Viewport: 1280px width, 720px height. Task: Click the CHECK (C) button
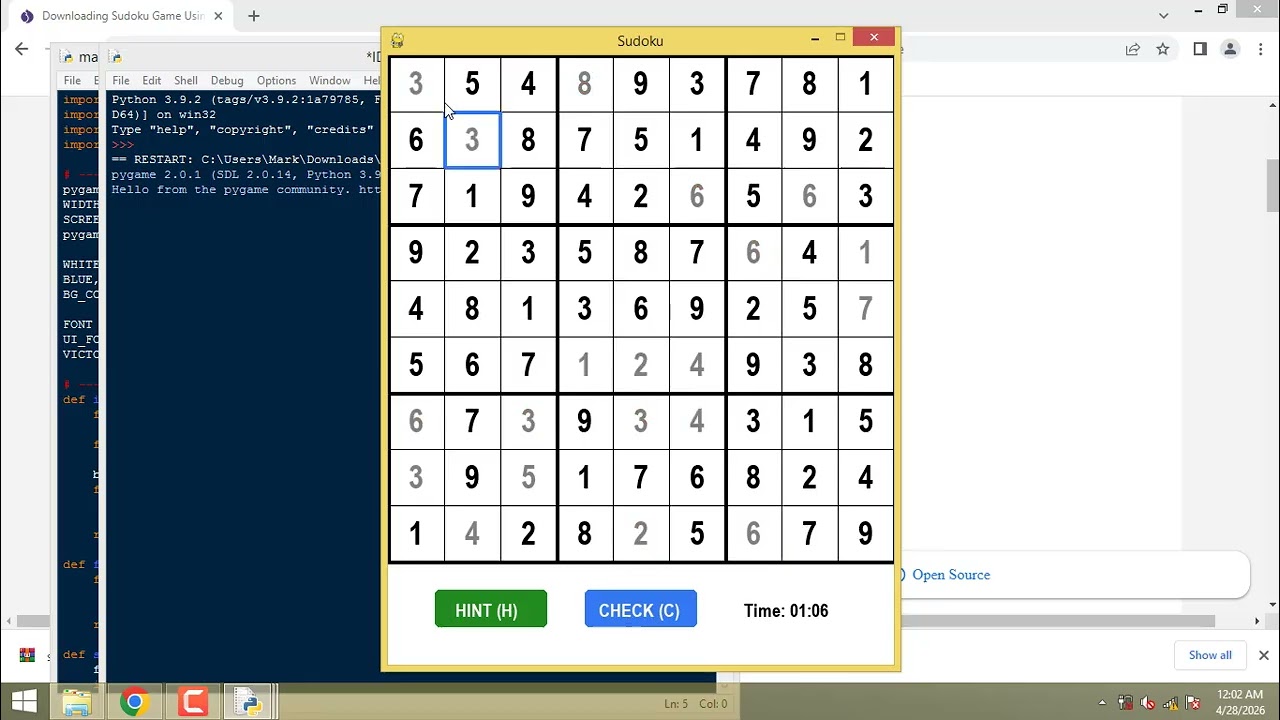pyautogui.click(x=640, y=609)
